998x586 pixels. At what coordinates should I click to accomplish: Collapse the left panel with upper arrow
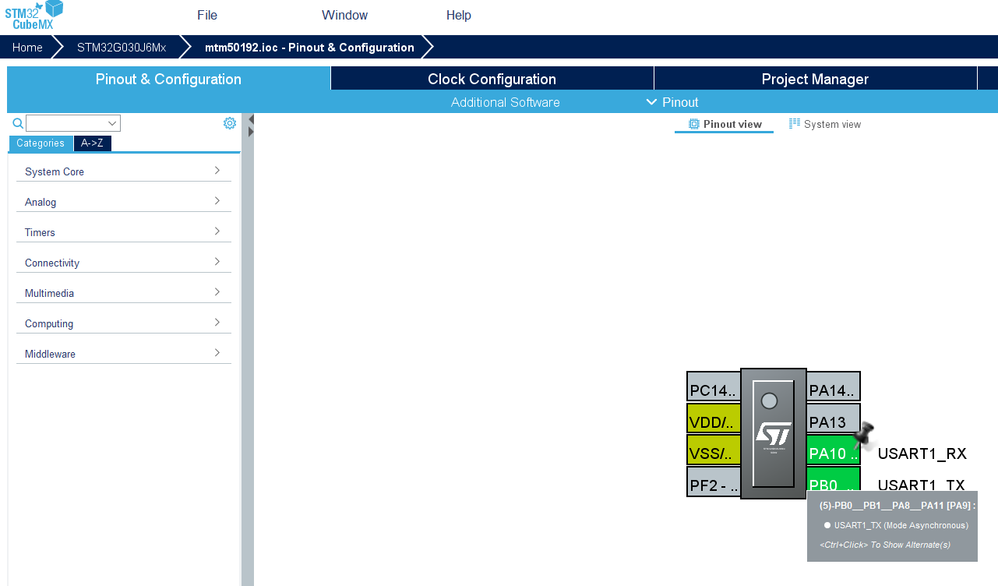pyautogui.click(x=251, y=120)
